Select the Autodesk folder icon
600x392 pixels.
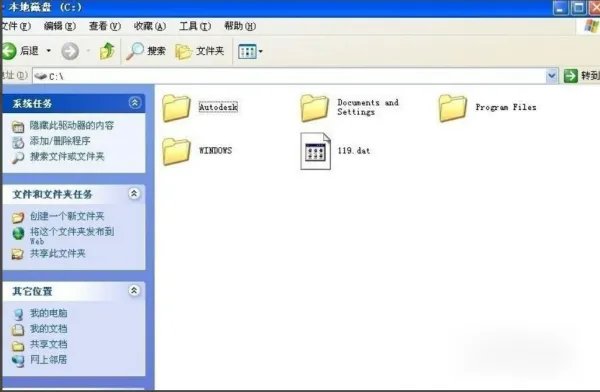(176, 108)
